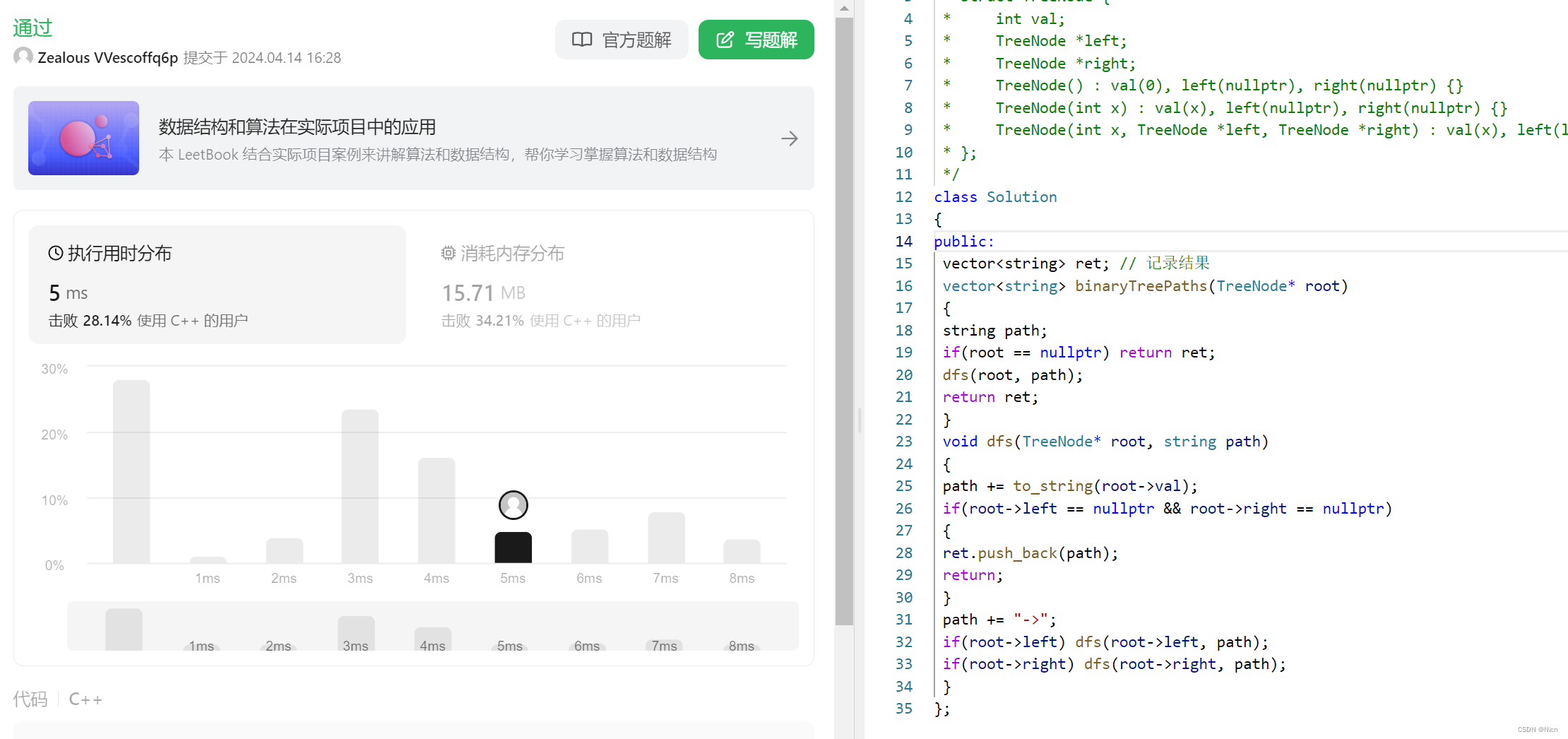Click the 通过 status heading
The image size is (1568, 739).
pyautogui.click(x=32, y=28)
